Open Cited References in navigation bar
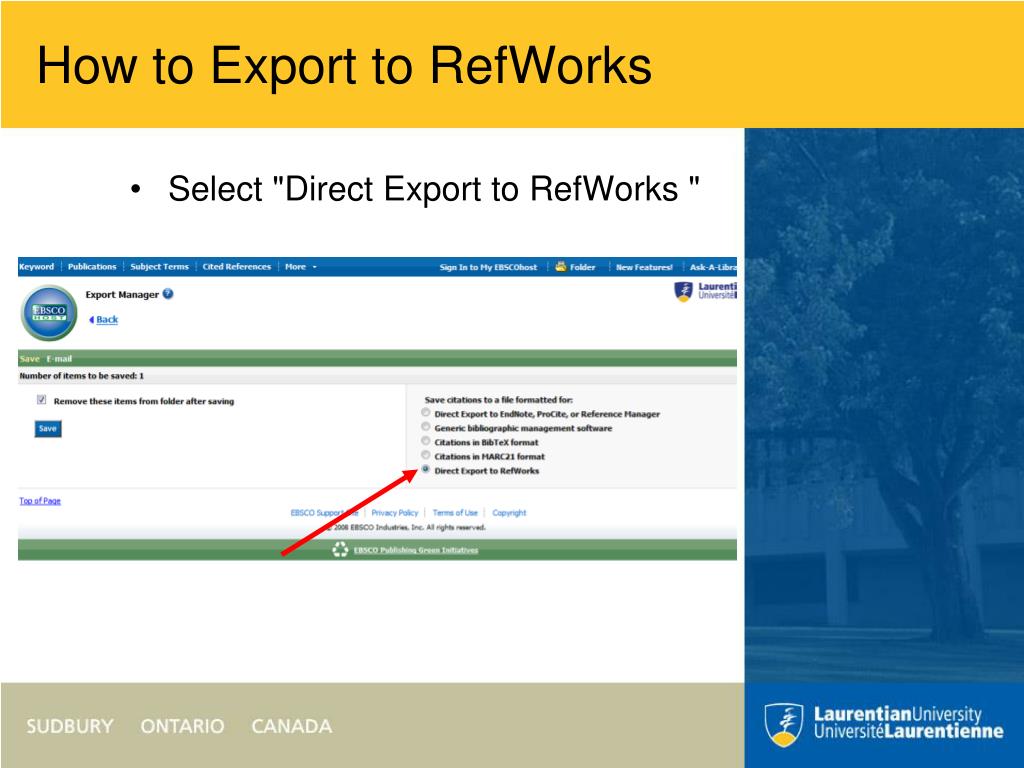 [x=236, y=266]
